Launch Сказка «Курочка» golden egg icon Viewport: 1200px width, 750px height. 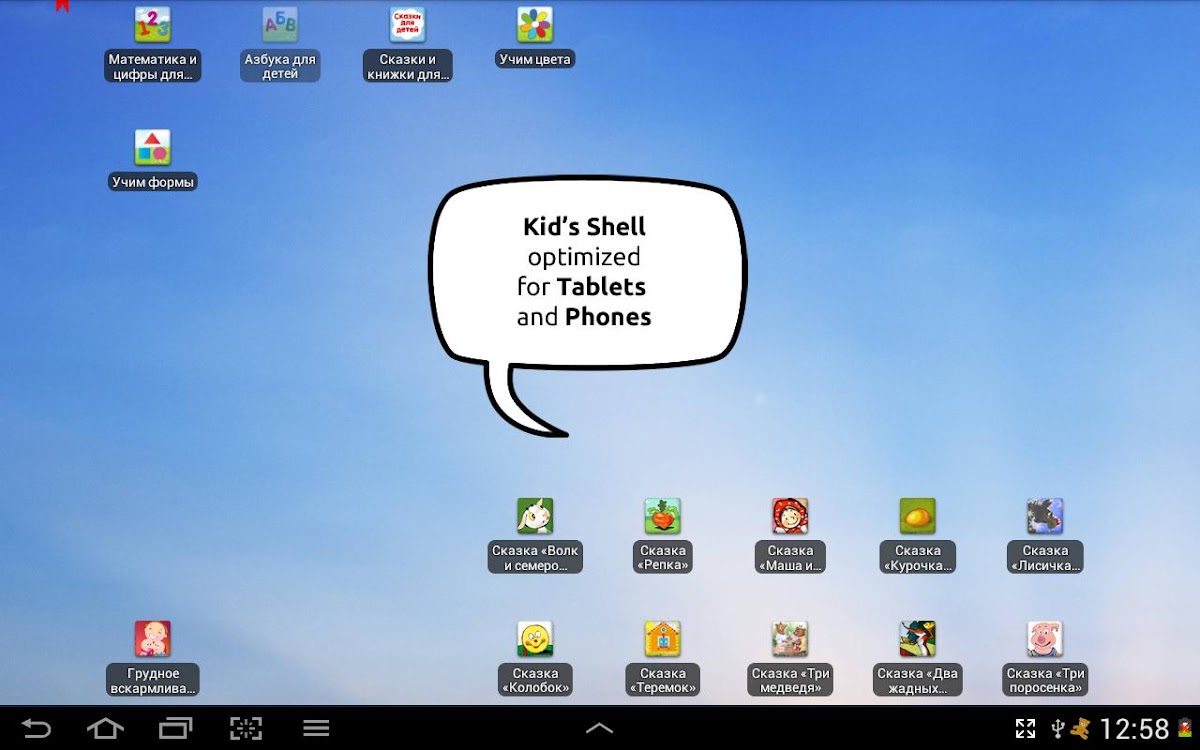coord(917,516)
